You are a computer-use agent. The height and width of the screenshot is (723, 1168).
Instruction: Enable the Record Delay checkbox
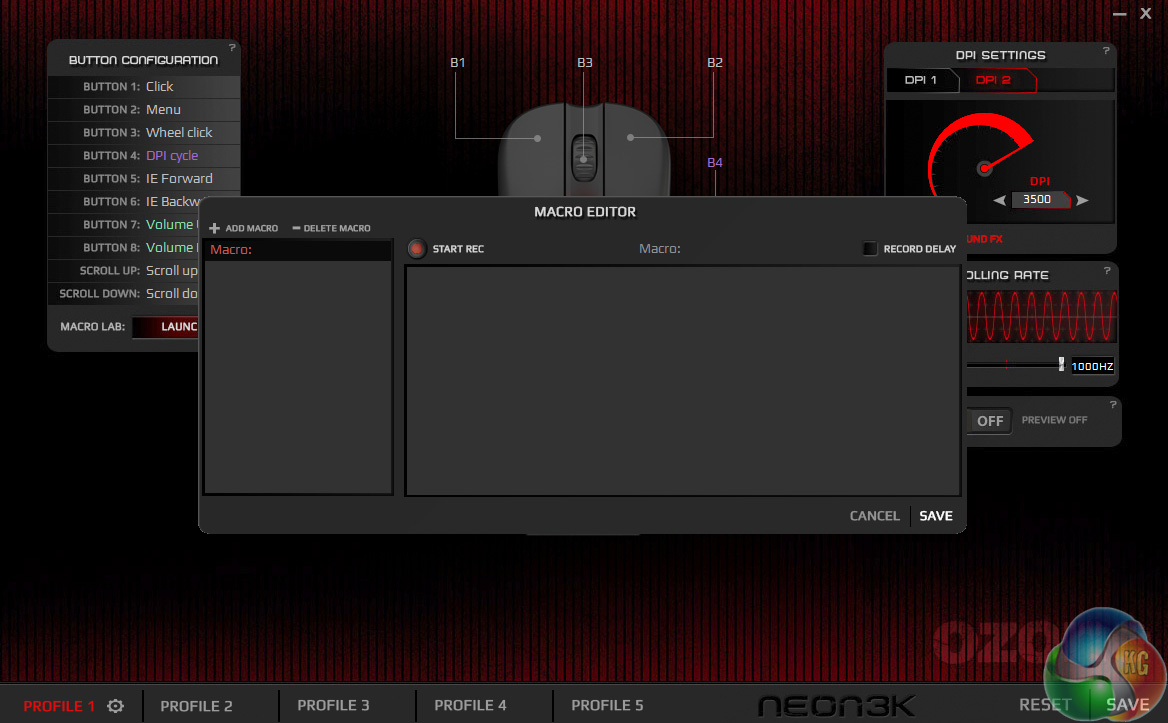pyautogui.click(x=869, y=249)
